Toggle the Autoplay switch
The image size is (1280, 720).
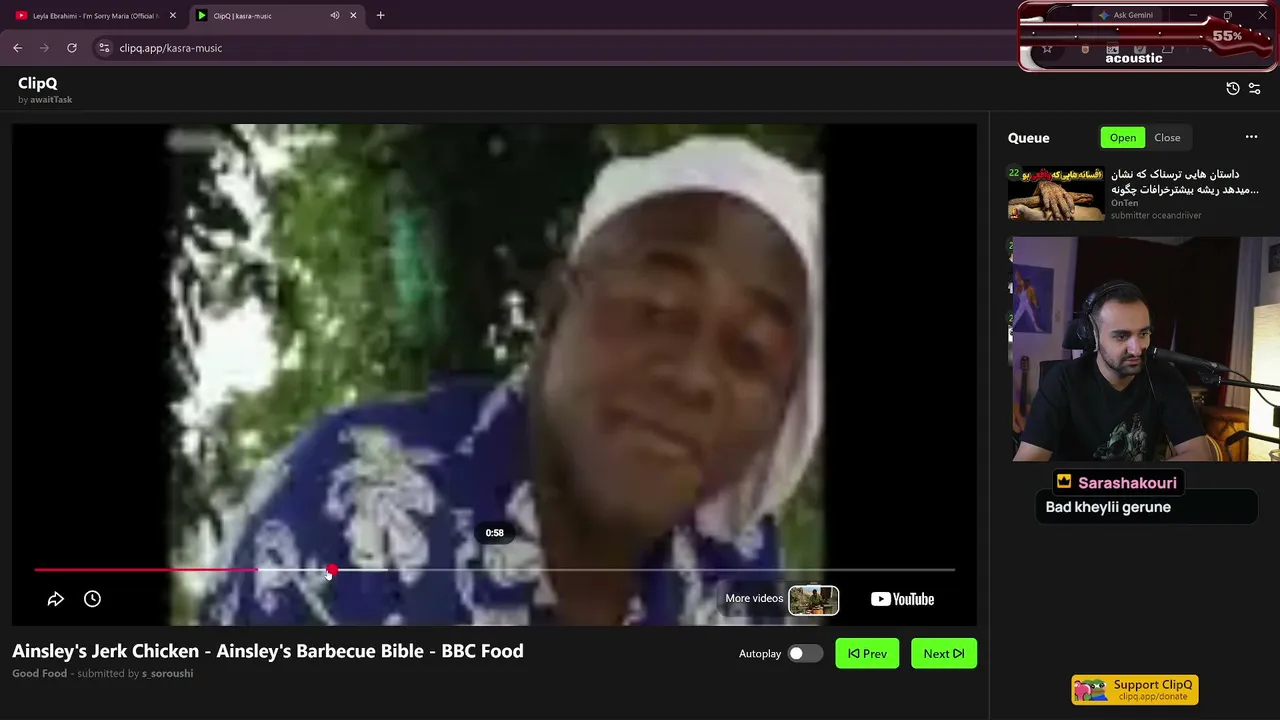804,654
